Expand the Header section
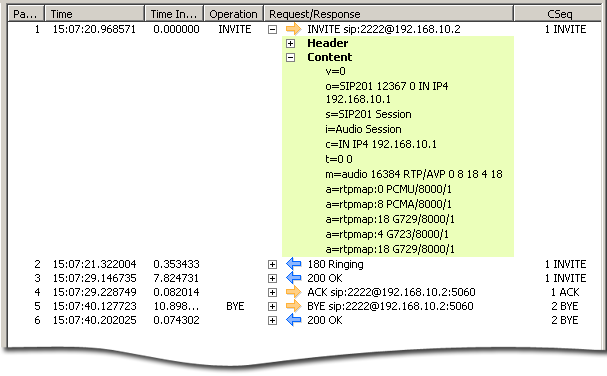607x376 pixels. [x=290, y=43]
